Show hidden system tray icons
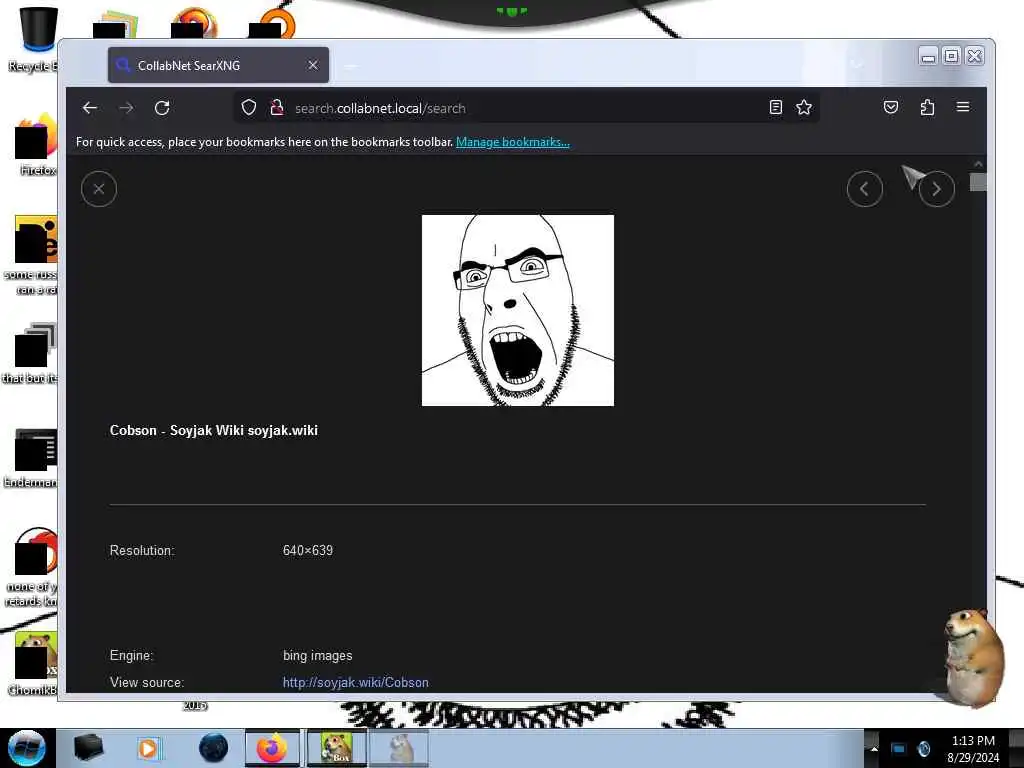 point(874,749)
